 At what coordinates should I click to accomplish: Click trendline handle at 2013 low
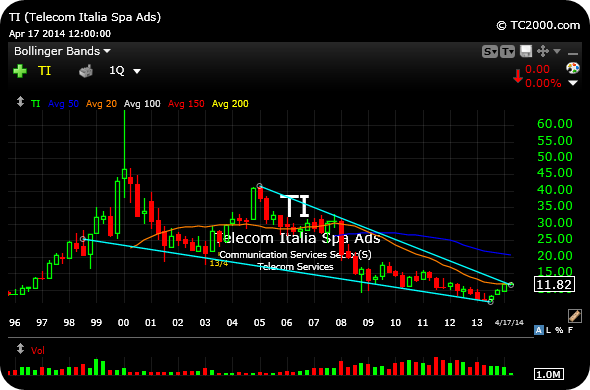tap(491, 302)
